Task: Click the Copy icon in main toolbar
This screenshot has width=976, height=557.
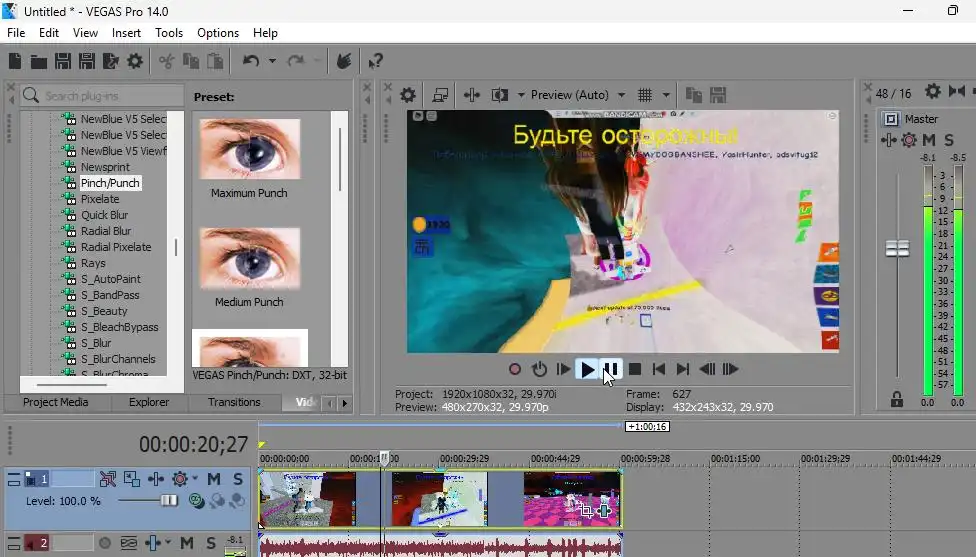Action: [x=190, y=61]
